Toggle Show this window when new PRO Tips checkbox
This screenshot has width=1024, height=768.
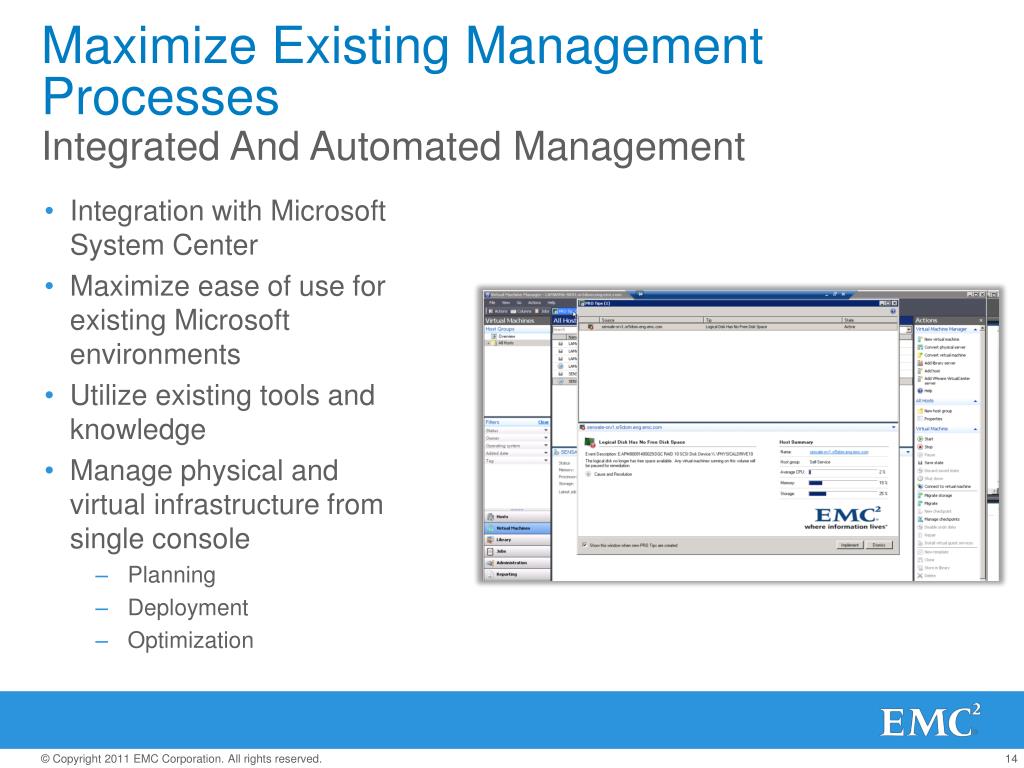[584, 545]
